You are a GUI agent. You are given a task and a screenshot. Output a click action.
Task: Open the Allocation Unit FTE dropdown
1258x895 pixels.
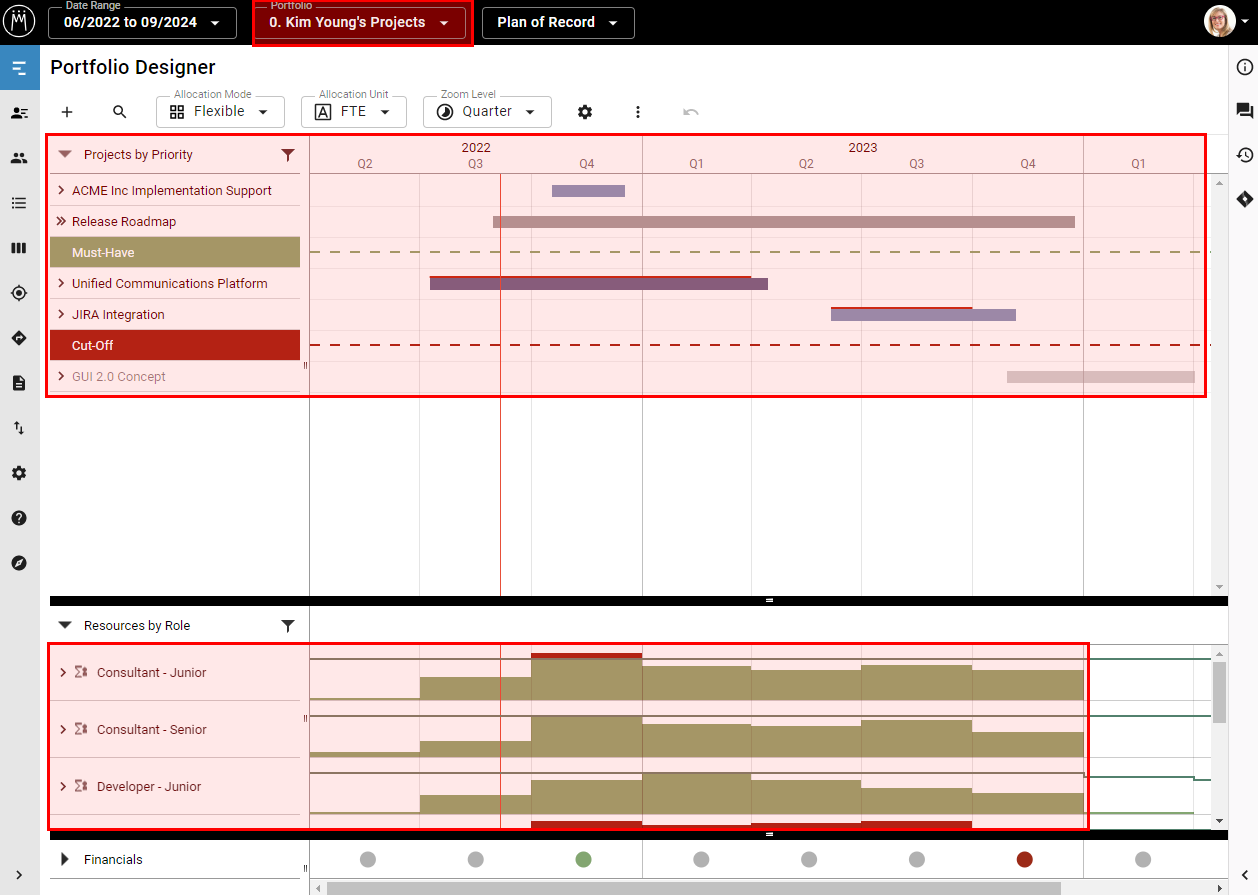click(354, 112)
